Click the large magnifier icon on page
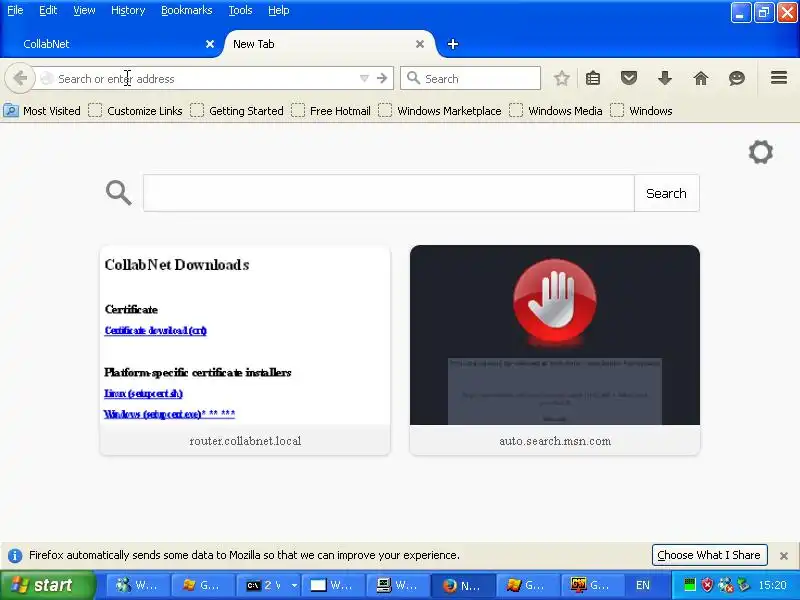This screenshot has width=800, height=600. click(x=118, y=193)
